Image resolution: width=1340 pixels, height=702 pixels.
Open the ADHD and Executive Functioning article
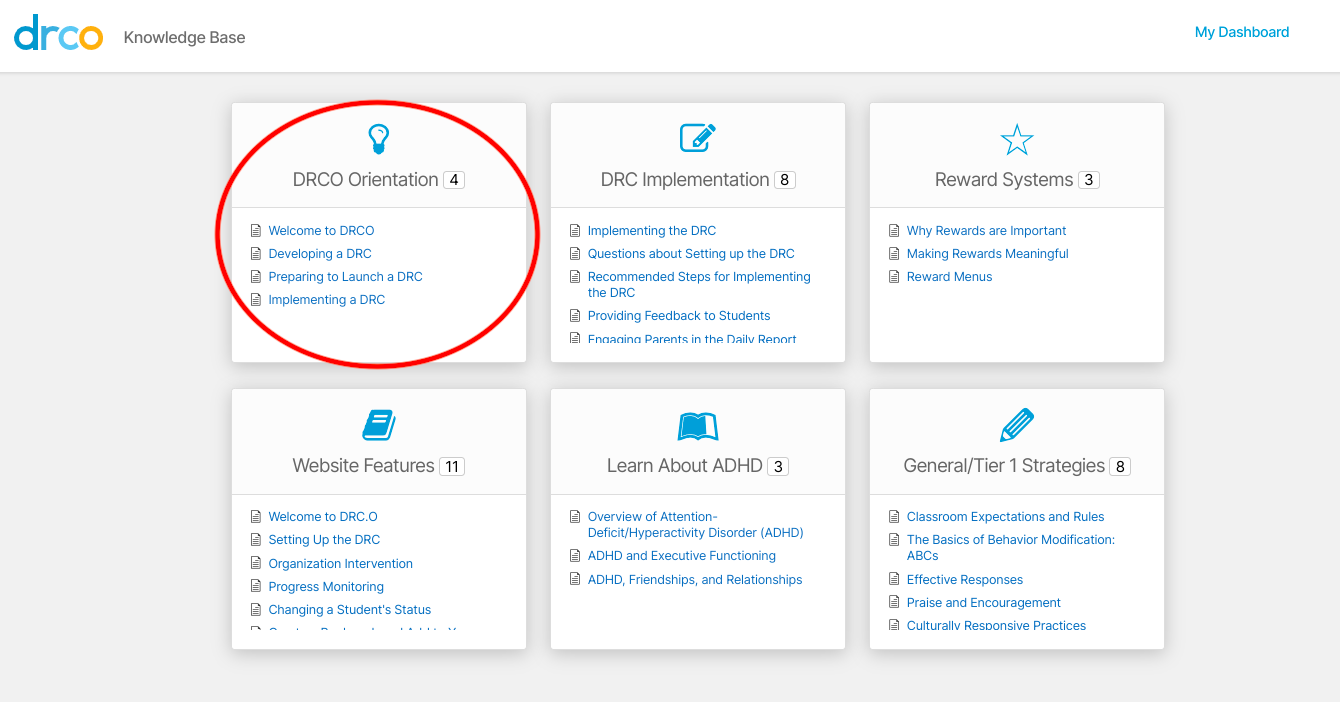(681, 555)
